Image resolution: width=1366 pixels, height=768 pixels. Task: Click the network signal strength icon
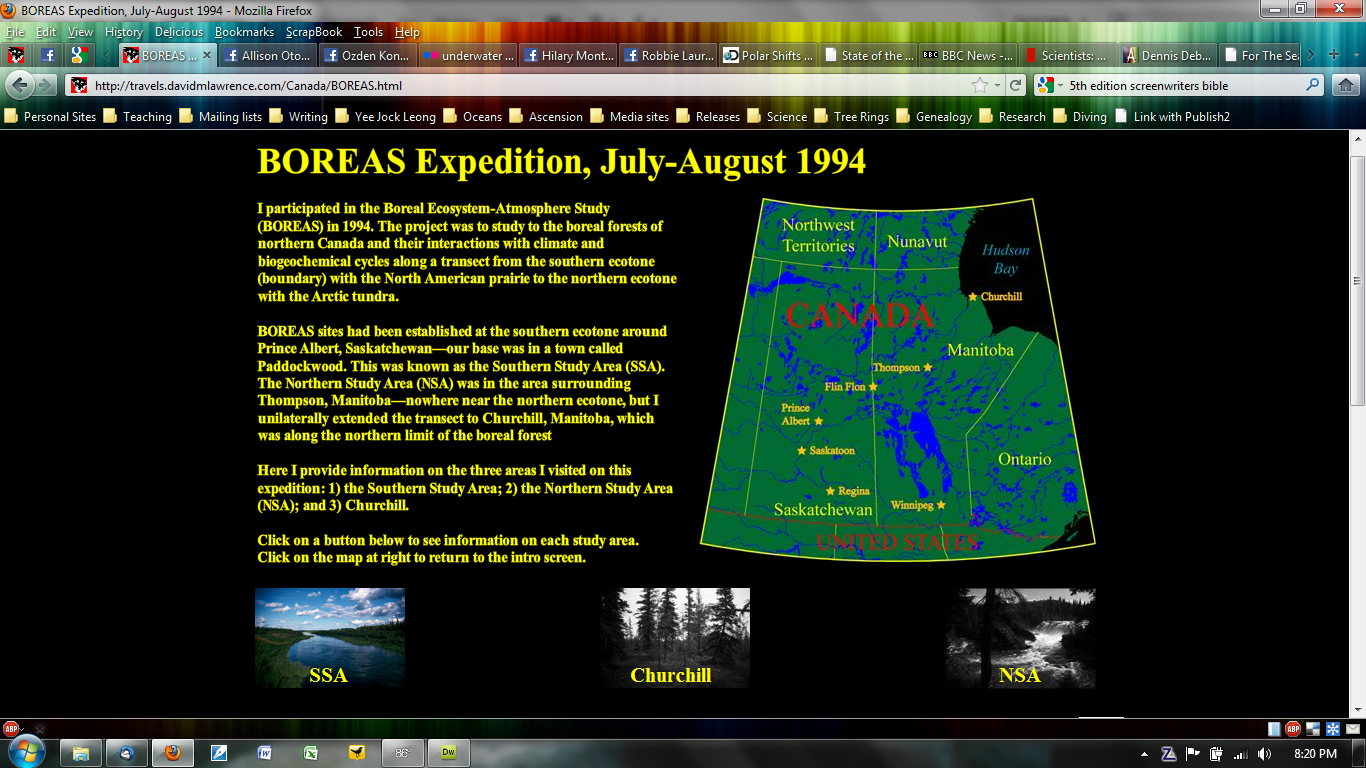pyautogui.click(x=1242, y=753)
